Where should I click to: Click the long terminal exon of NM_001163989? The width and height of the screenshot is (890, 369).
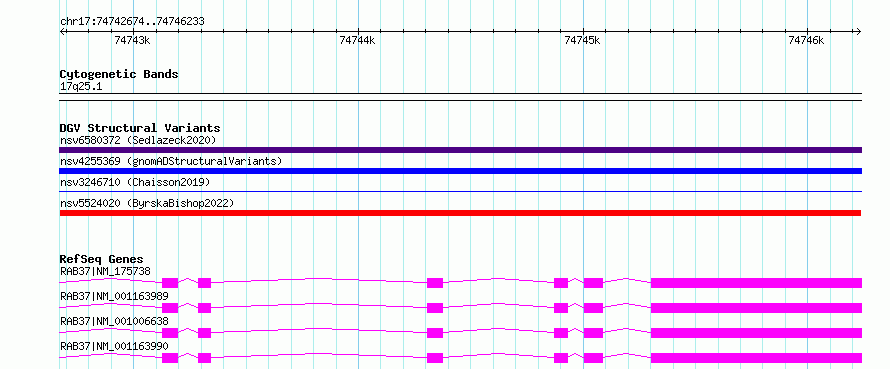(756, 308)
